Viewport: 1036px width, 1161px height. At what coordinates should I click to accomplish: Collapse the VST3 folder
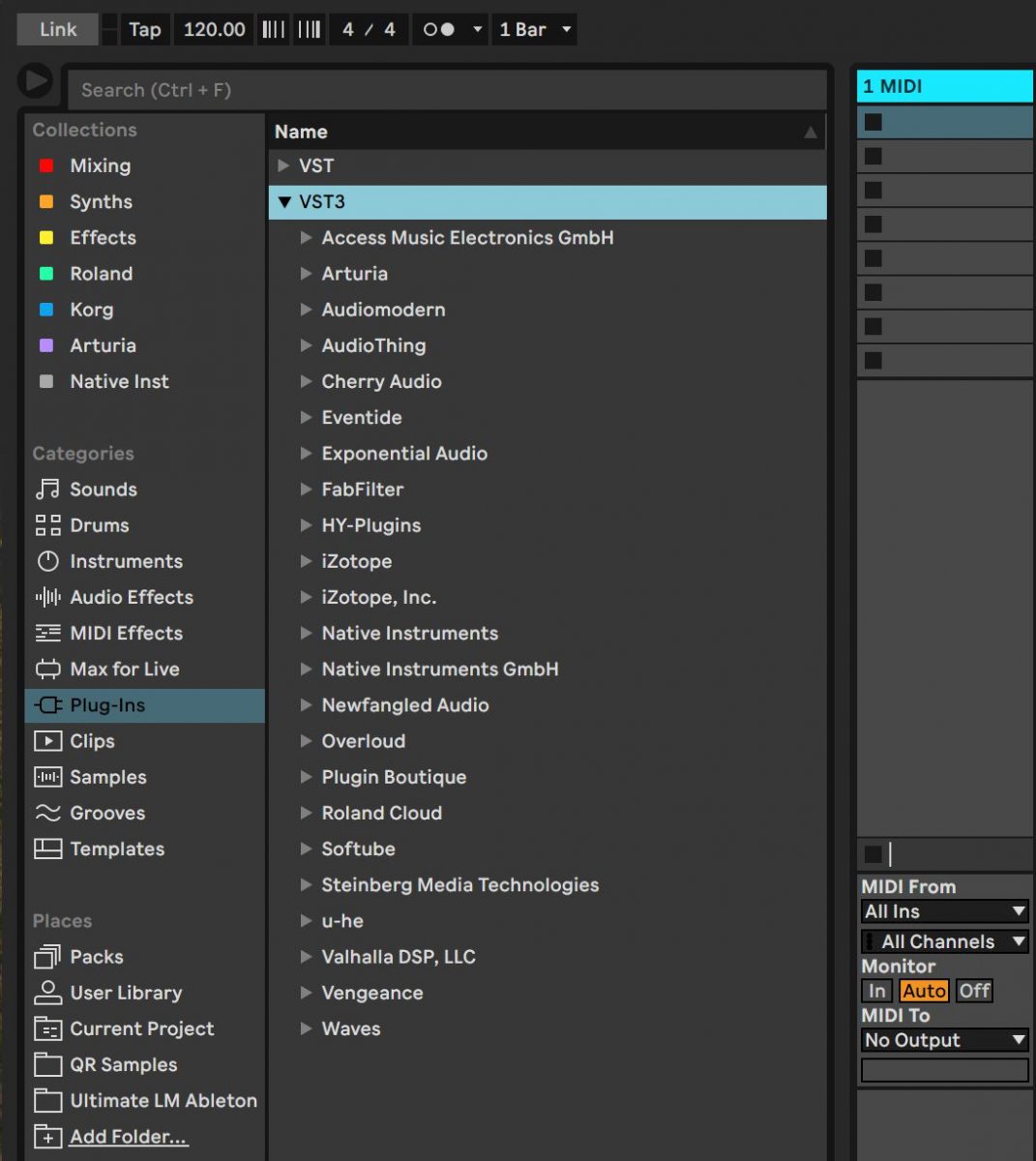284,202
